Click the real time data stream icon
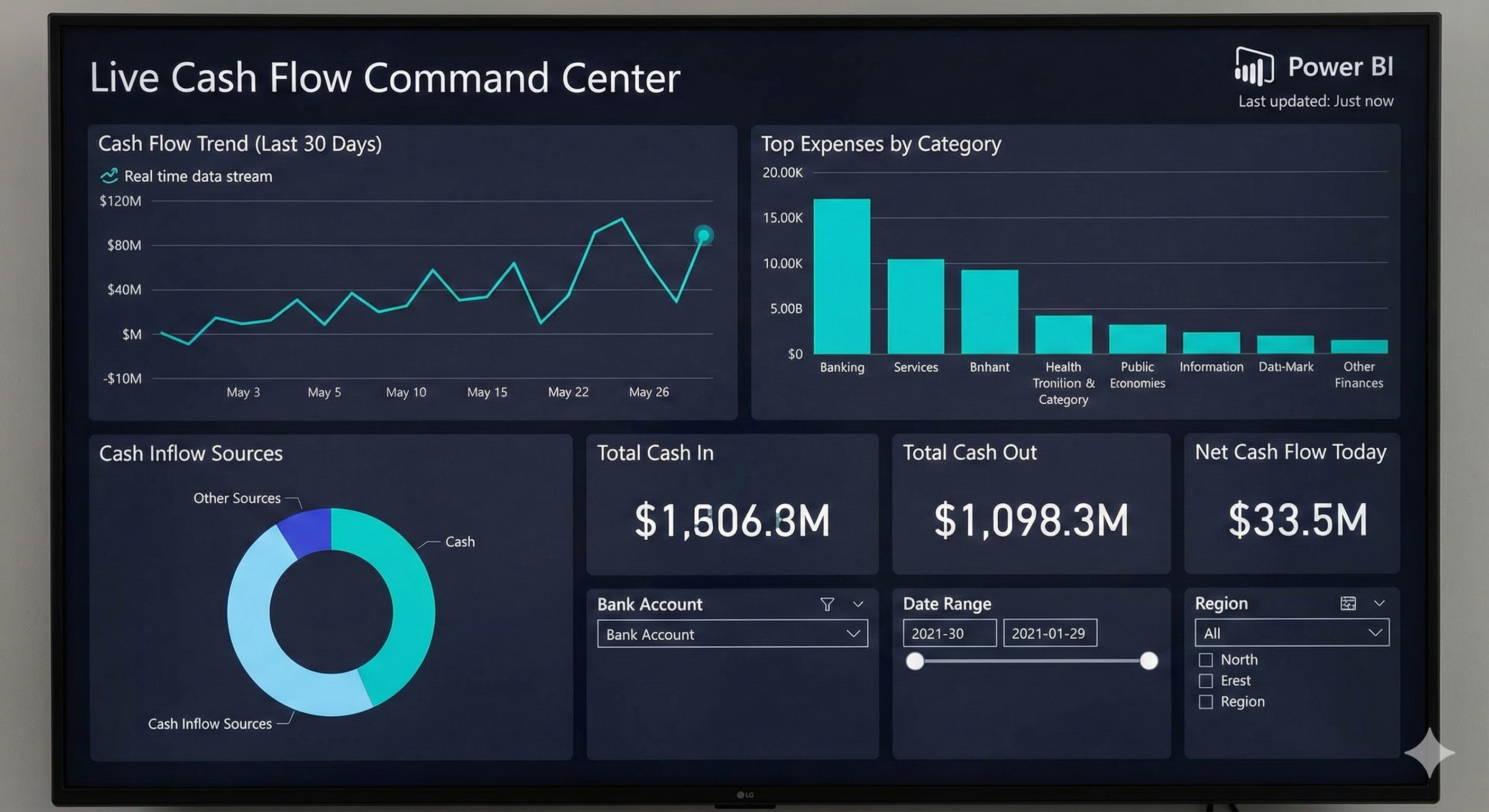The width and height of the screenshot is (1489, 812). 109,176
